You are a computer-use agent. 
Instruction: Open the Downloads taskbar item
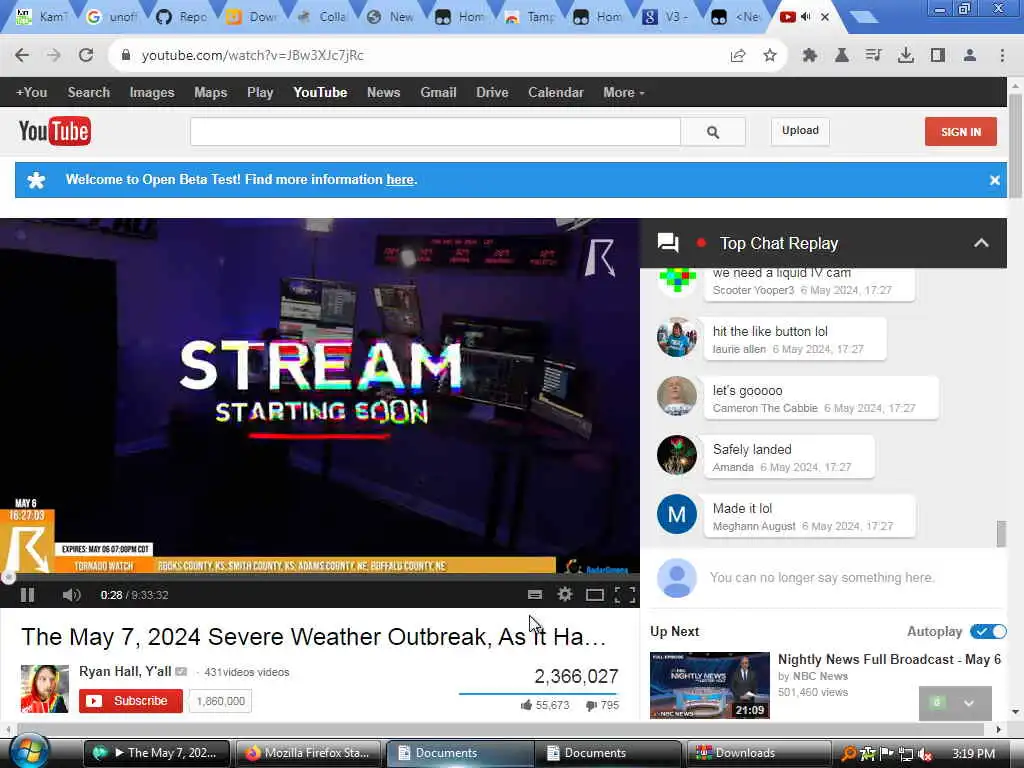(756, 753)
